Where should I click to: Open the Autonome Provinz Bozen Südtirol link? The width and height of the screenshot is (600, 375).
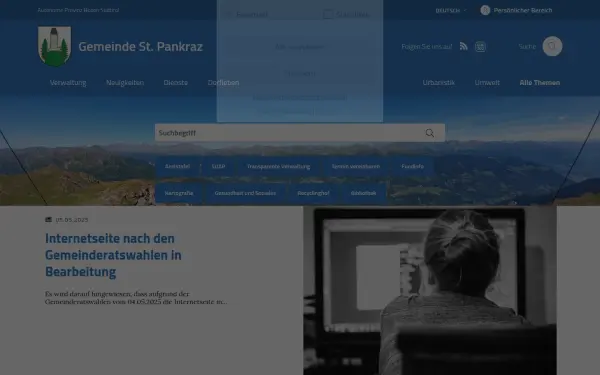[x=78, y=10]
